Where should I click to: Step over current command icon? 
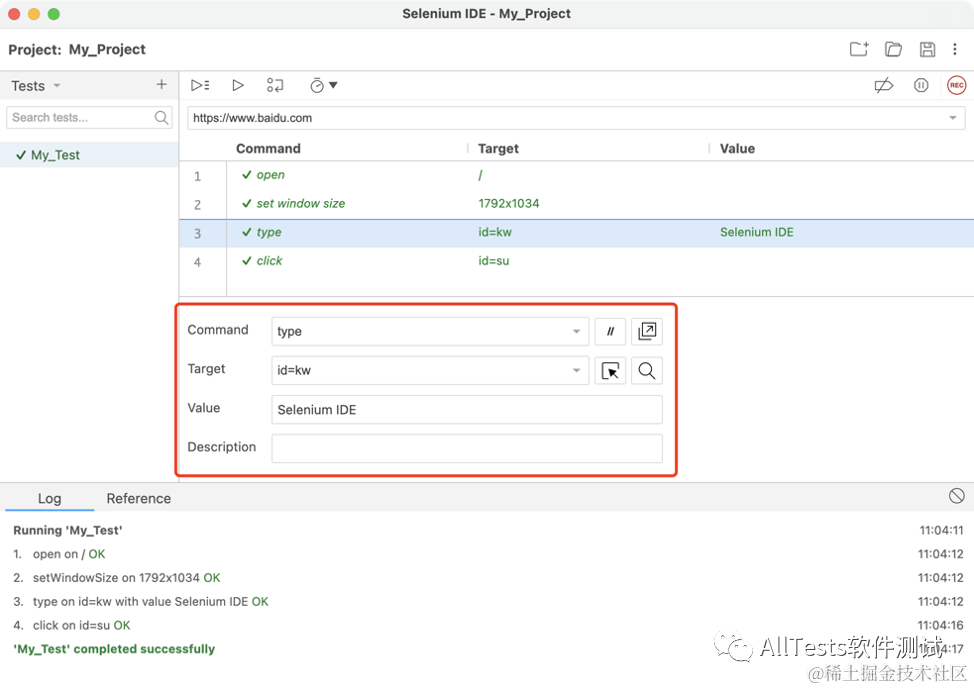pos(275,85)
